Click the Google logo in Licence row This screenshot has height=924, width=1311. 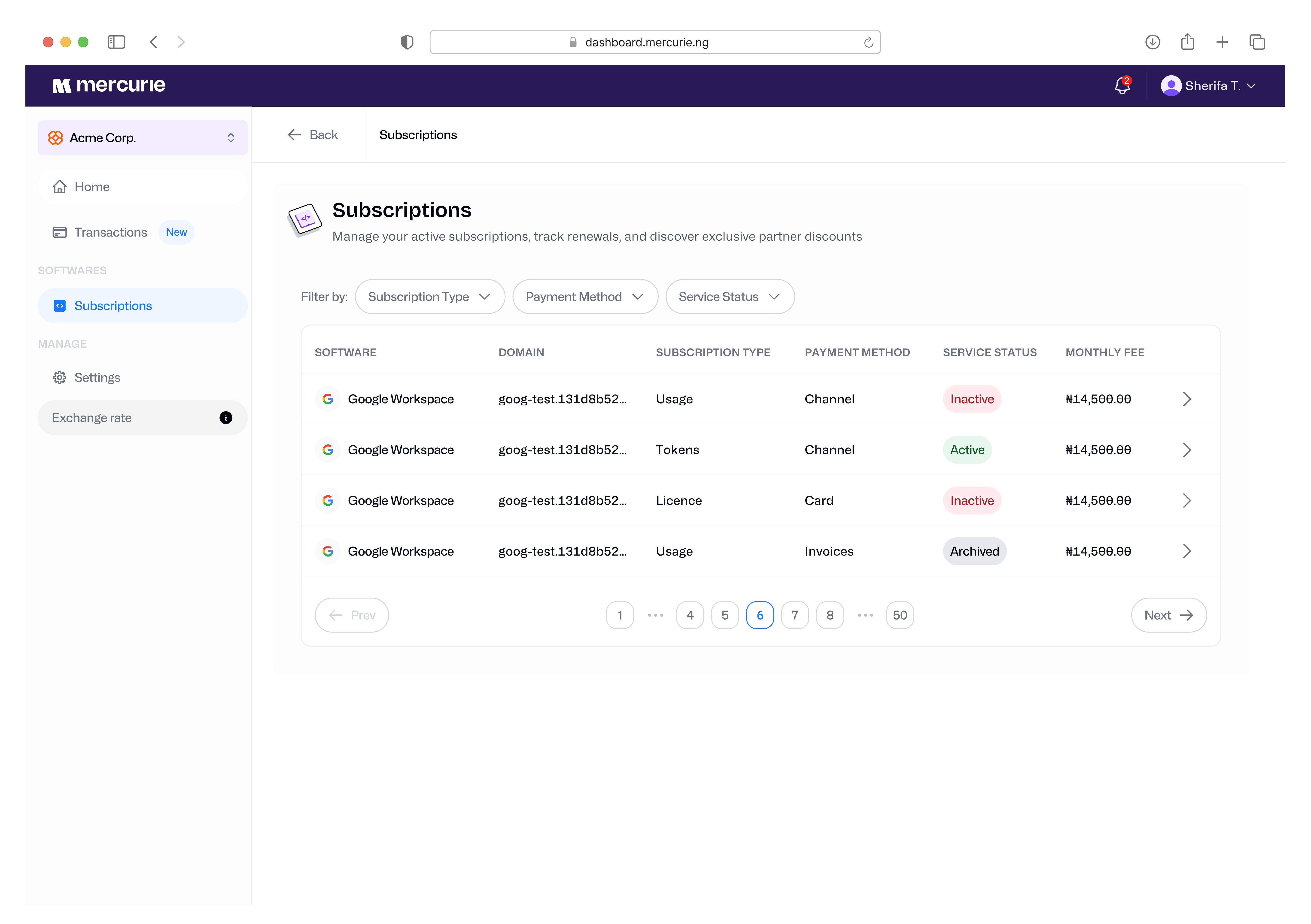point(328,500)
